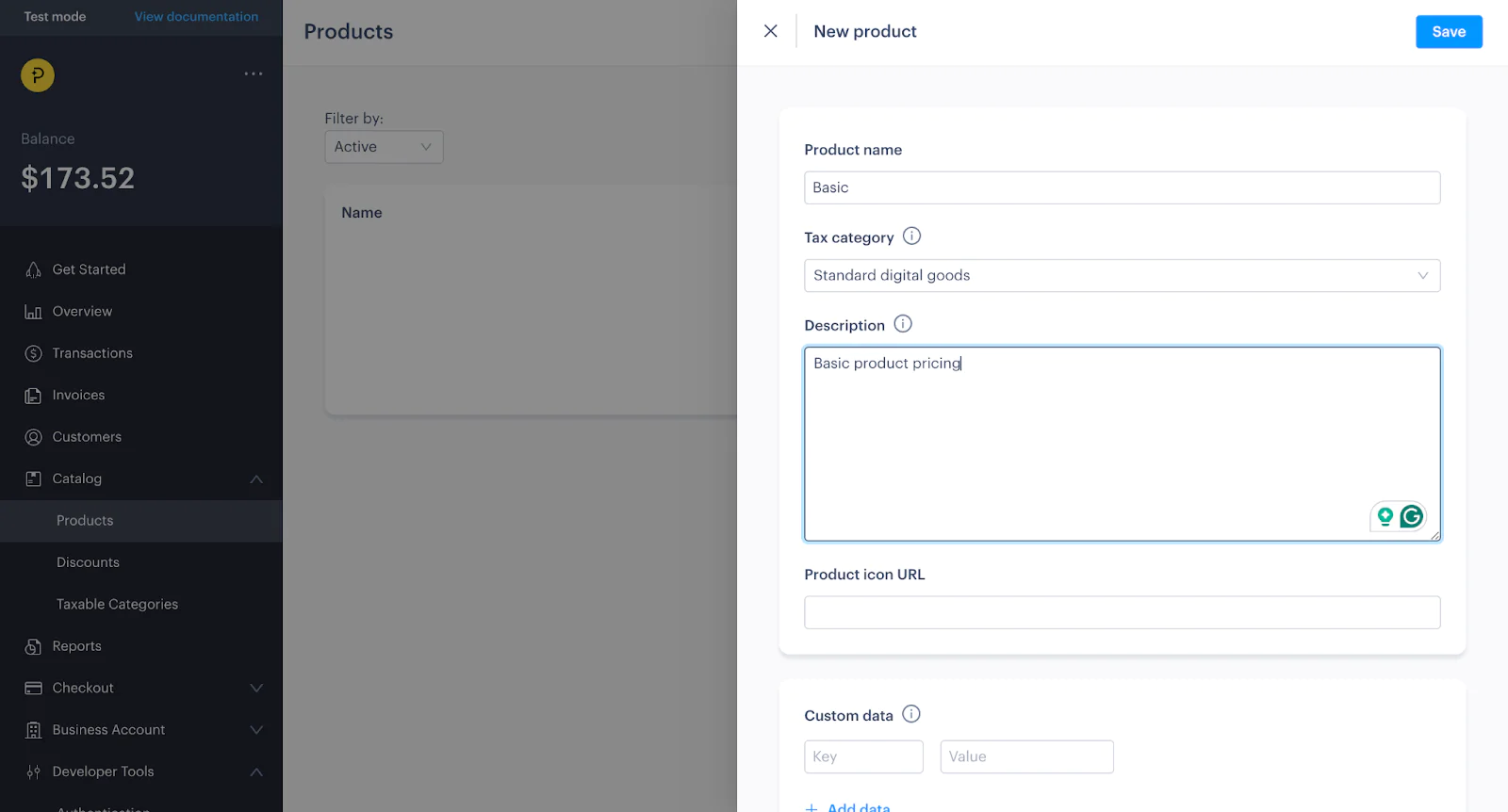The width and height of the screenshot is (1508, 812).
Task: Open Grammarly icon in Description box
Action: 1411,516
